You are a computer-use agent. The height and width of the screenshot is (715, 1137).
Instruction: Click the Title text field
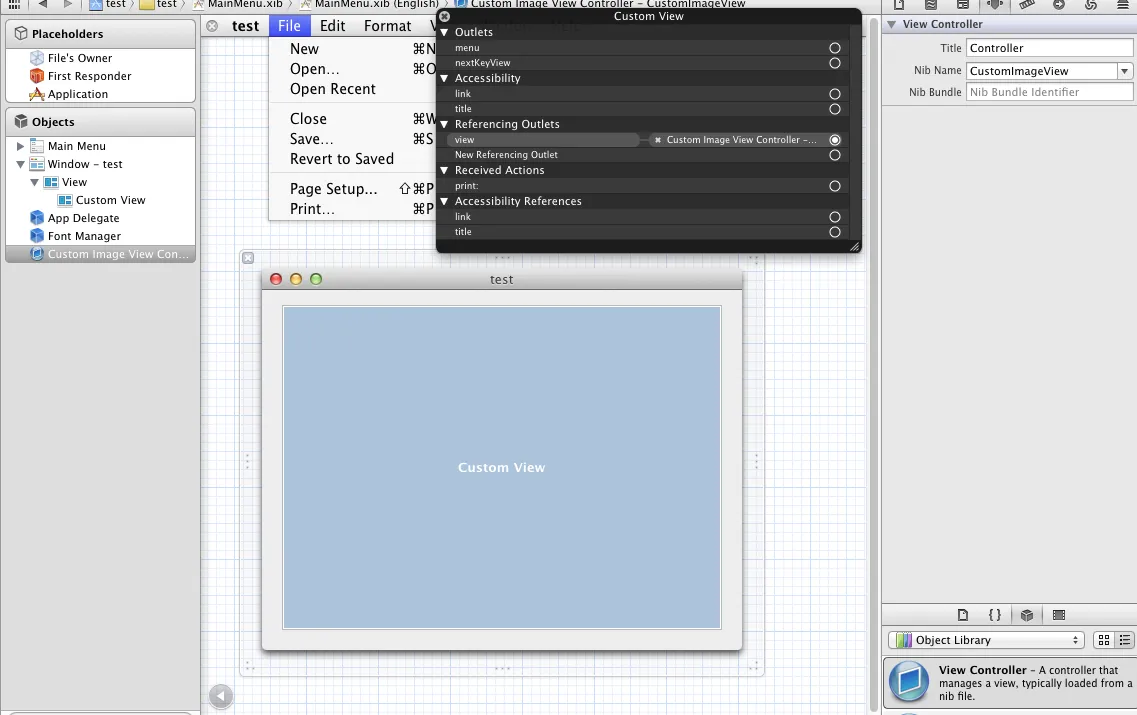1049,49
